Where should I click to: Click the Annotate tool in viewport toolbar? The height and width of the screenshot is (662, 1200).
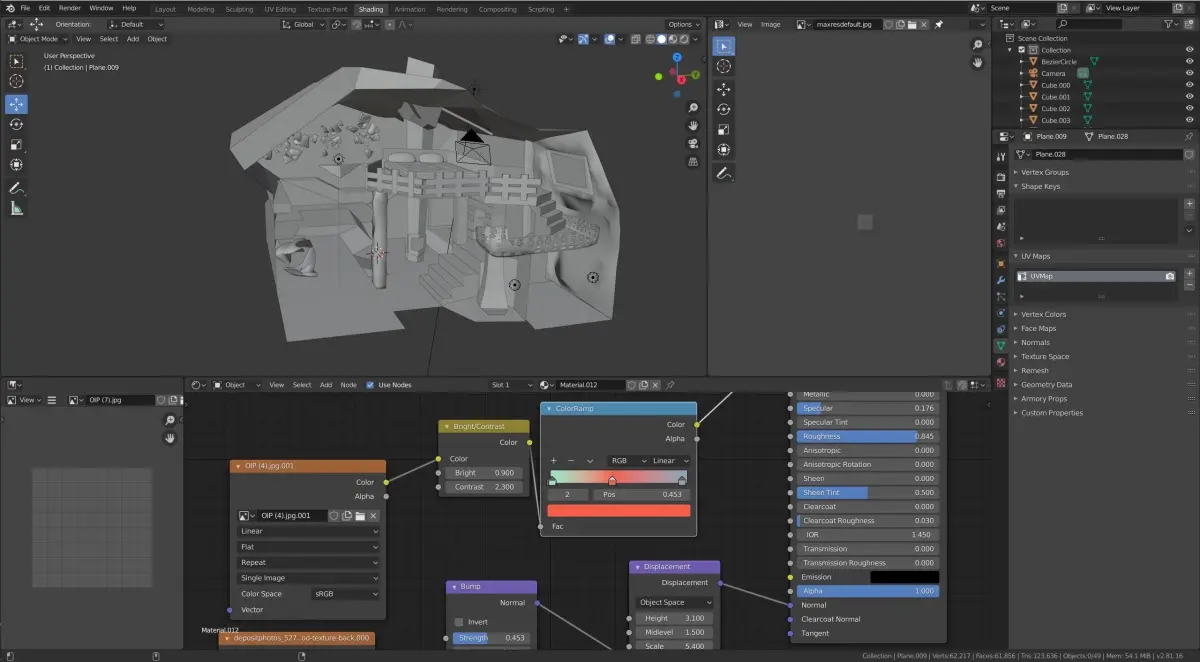point(16,187)
